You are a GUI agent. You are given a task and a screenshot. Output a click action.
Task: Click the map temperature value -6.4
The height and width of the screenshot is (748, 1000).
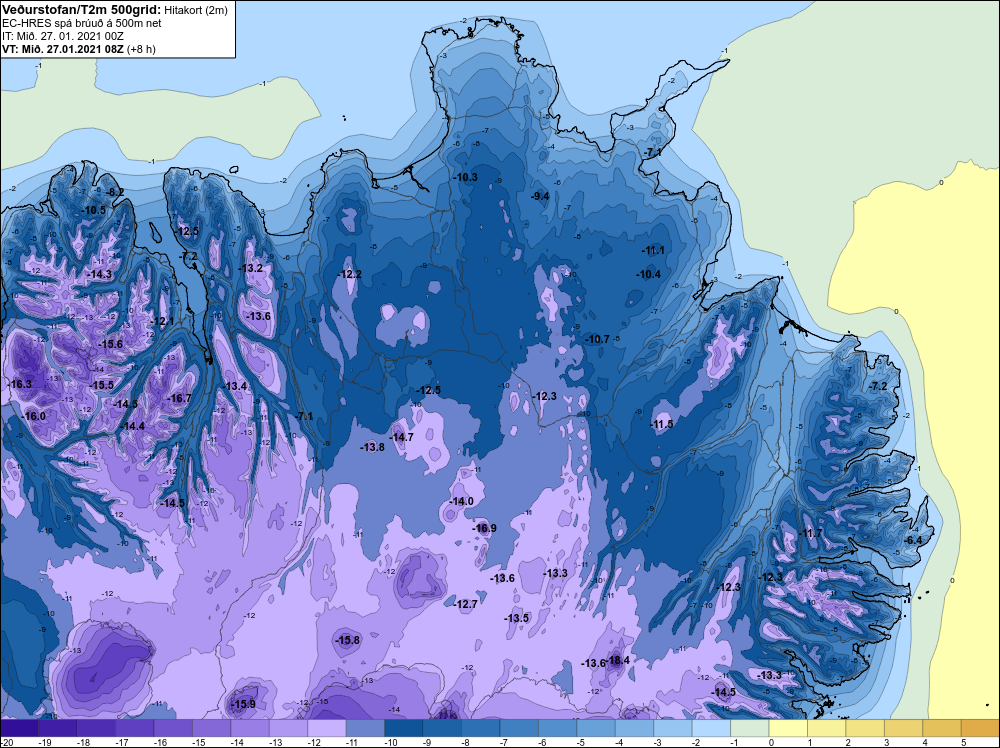[913, 540]
